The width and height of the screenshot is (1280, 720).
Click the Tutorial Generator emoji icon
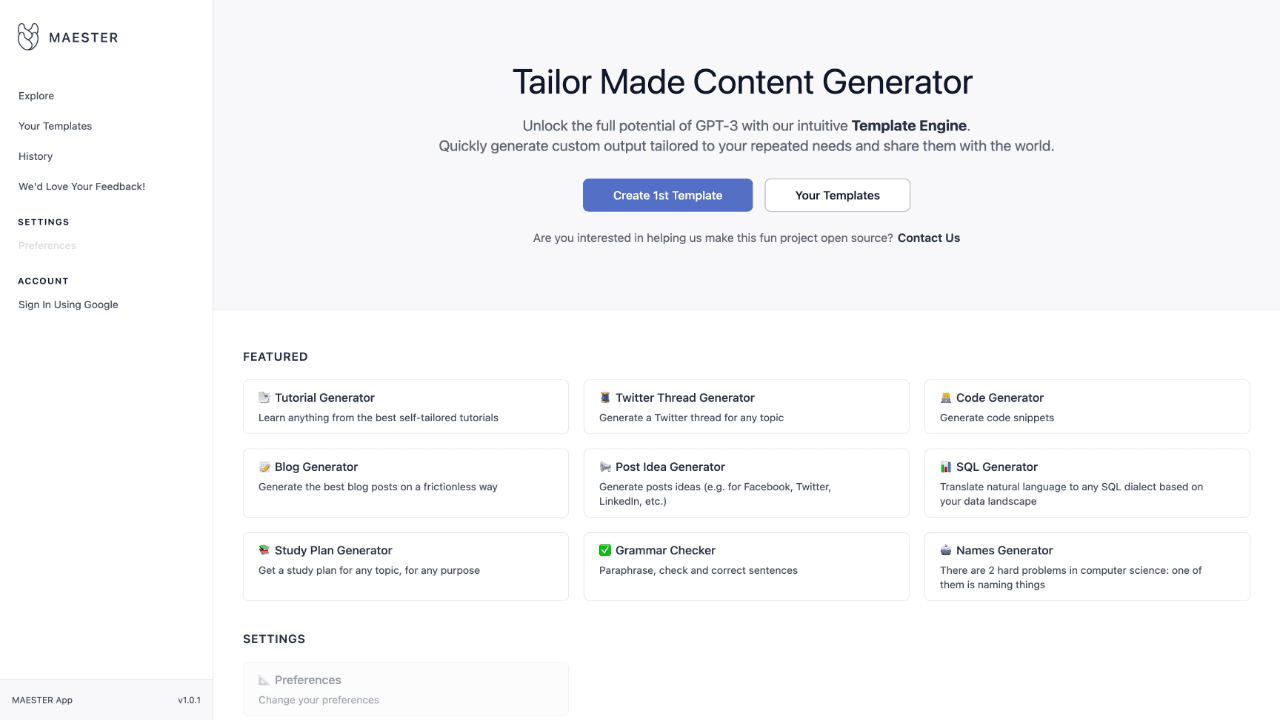(x=264, y=398)
